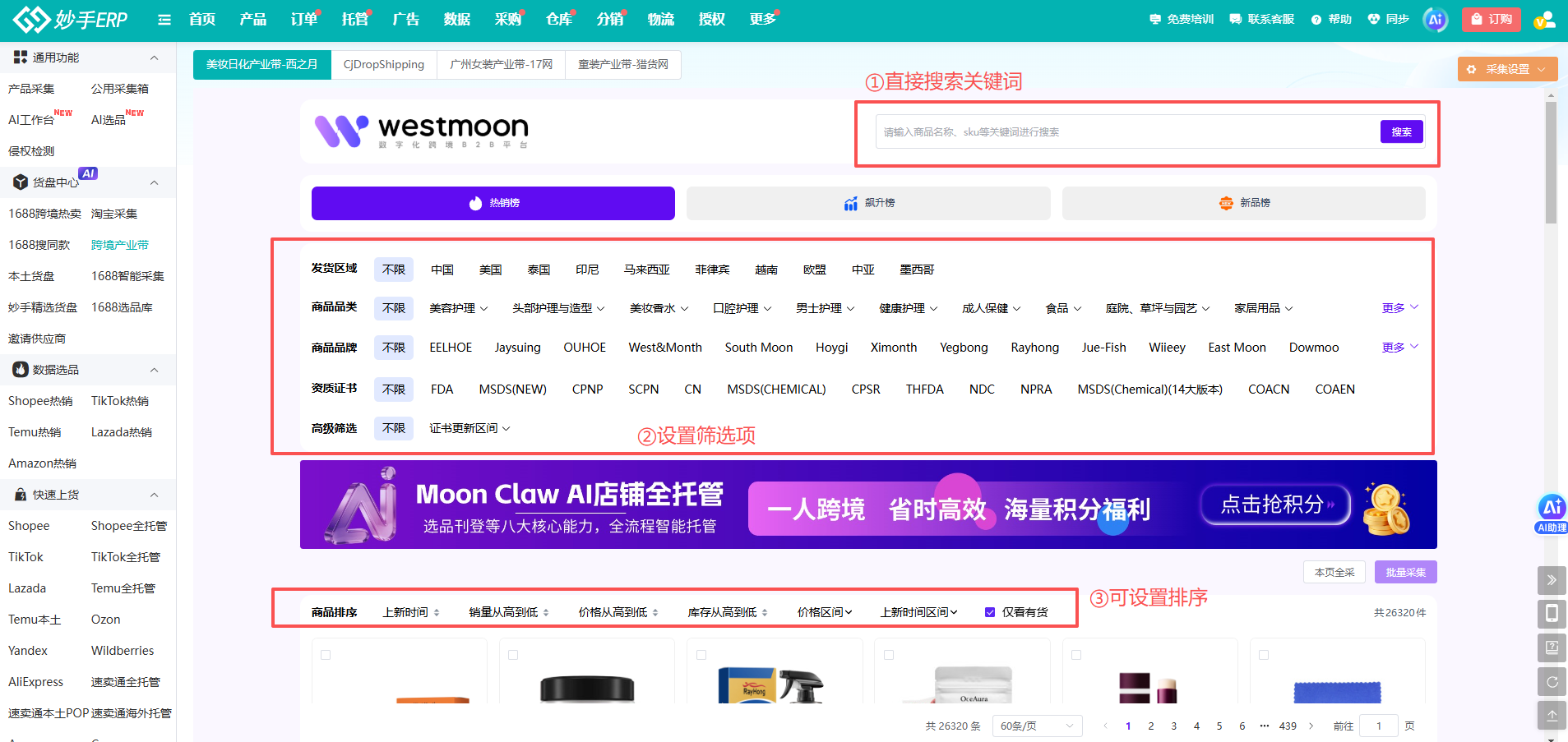Tick the fourth product card checkbox
The width and height of the screenshot is (1568, 742).
[x=889, y=655]
